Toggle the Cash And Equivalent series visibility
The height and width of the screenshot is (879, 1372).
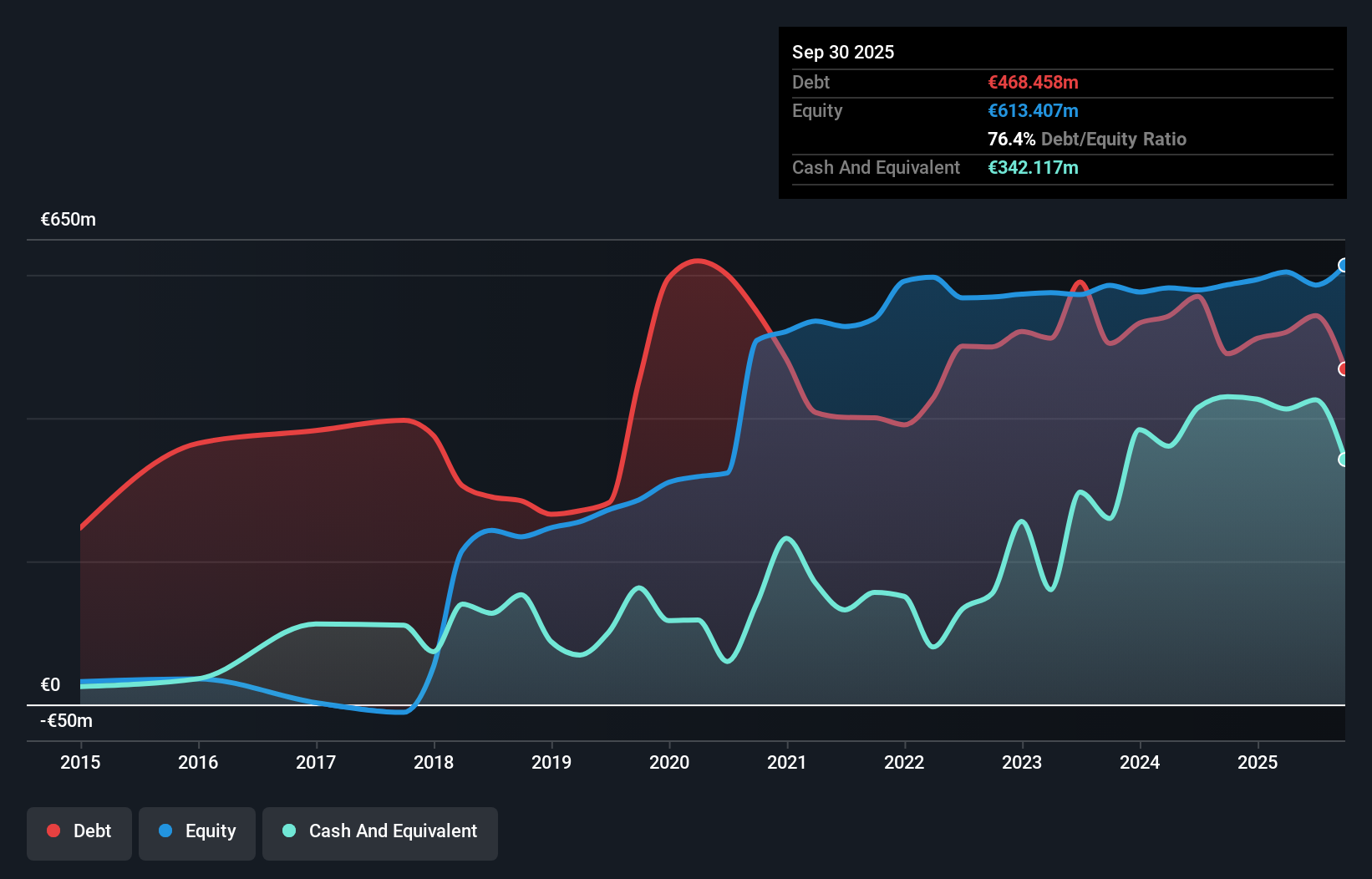[380, 831]
